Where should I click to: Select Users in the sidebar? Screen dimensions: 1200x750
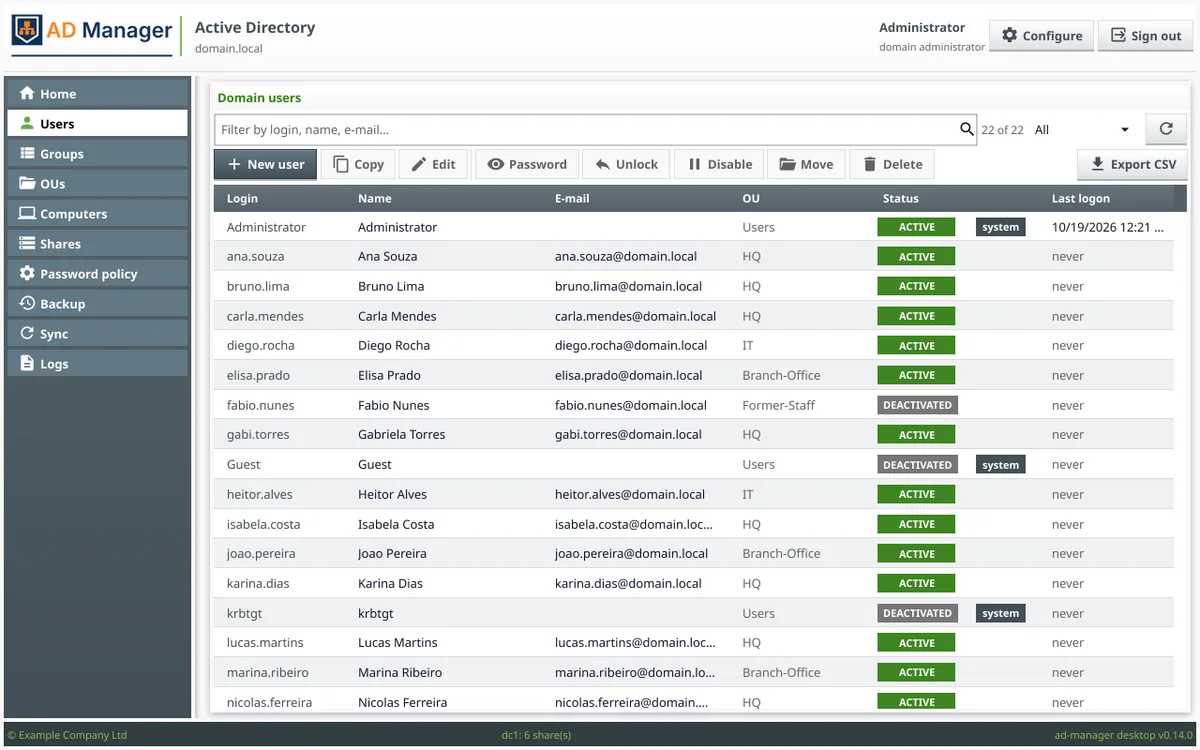click(96, 123)
